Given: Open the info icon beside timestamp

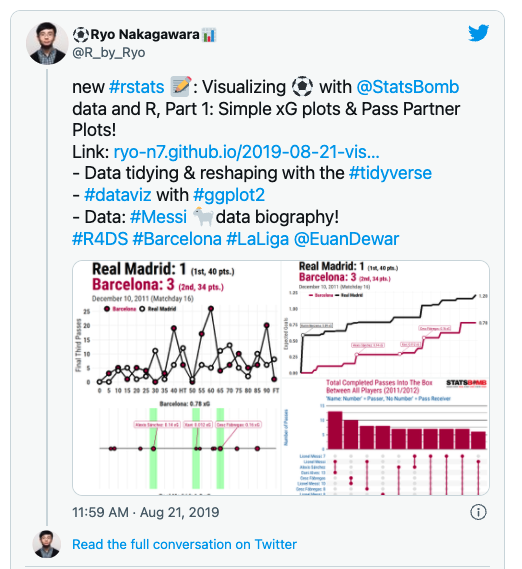Looking at the screenshot, I should click(x=478, y=512).
